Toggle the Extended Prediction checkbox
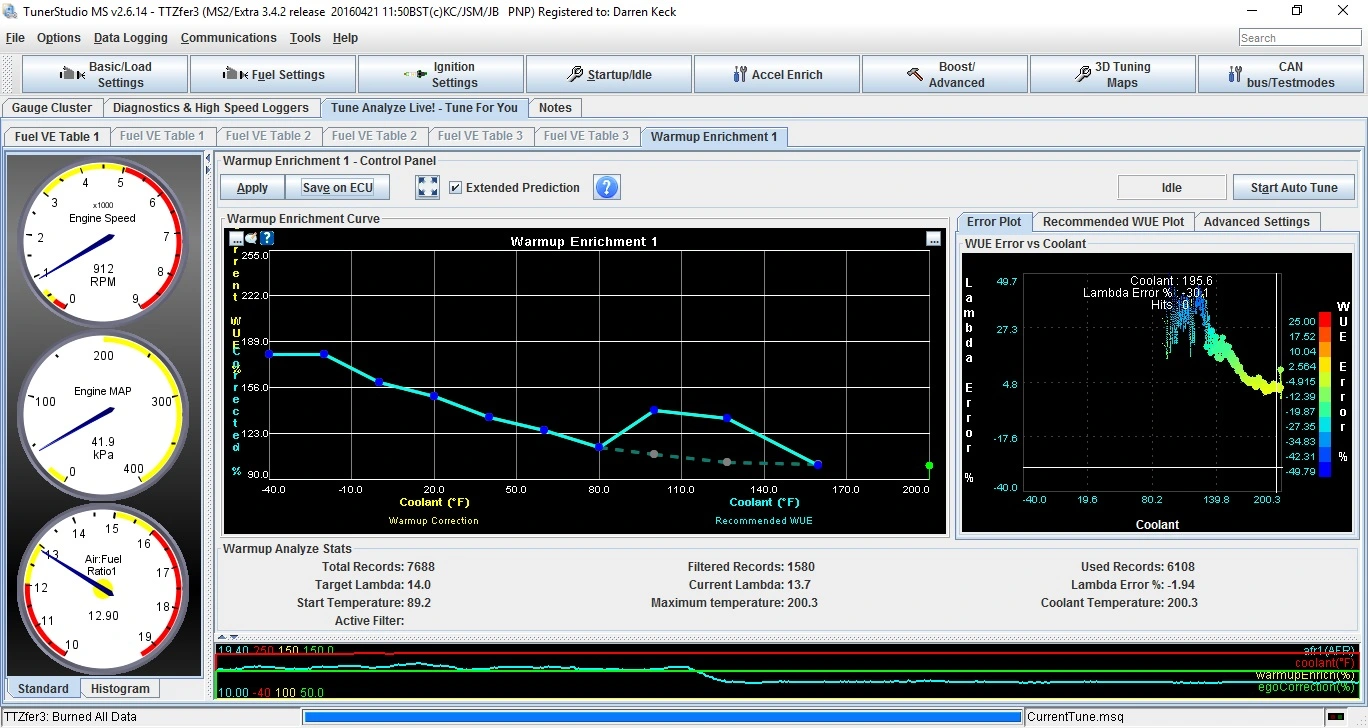 456,188
